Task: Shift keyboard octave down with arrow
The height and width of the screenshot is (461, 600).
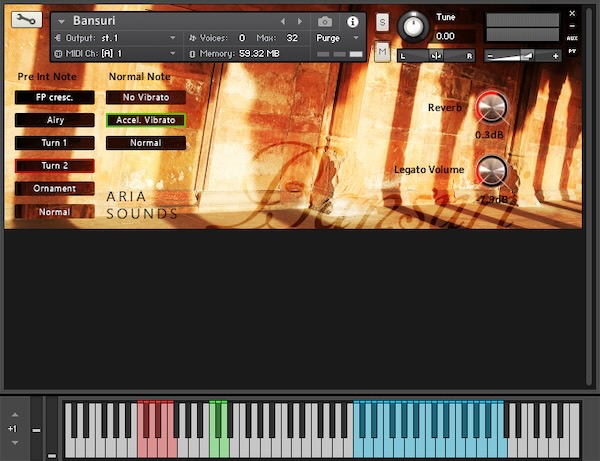Action: tap(15, 443)
